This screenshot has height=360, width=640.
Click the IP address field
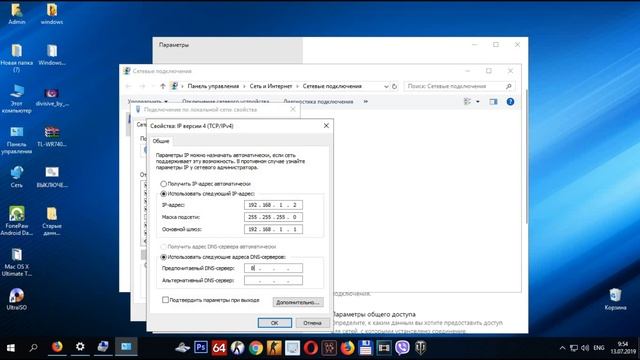coord(273,205)
